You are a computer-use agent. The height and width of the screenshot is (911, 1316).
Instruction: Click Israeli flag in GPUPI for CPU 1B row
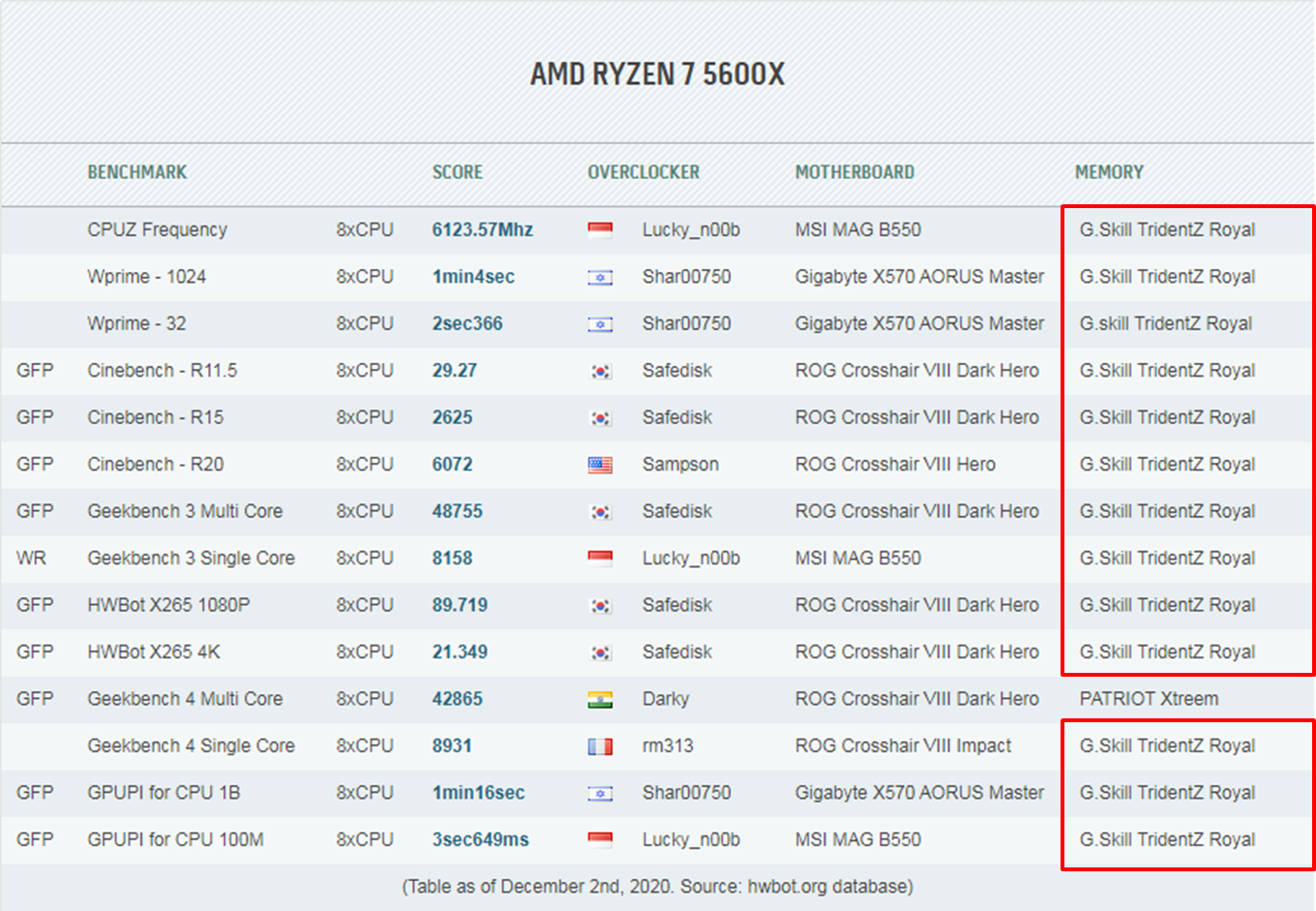tap(600, 794)
